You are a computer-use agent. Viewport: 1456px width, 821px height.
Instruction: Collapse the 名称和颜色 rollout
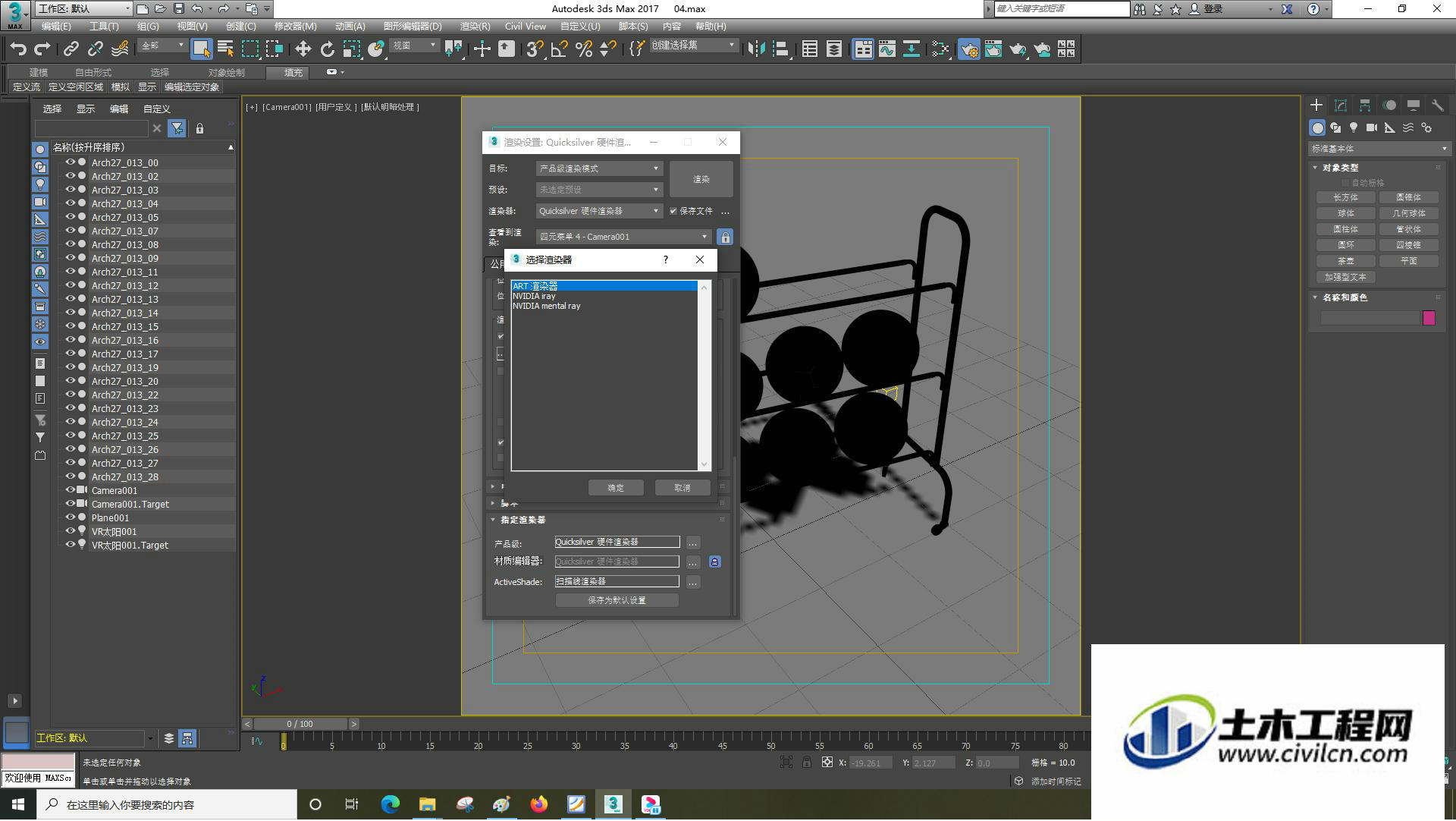coord(1316,298)
